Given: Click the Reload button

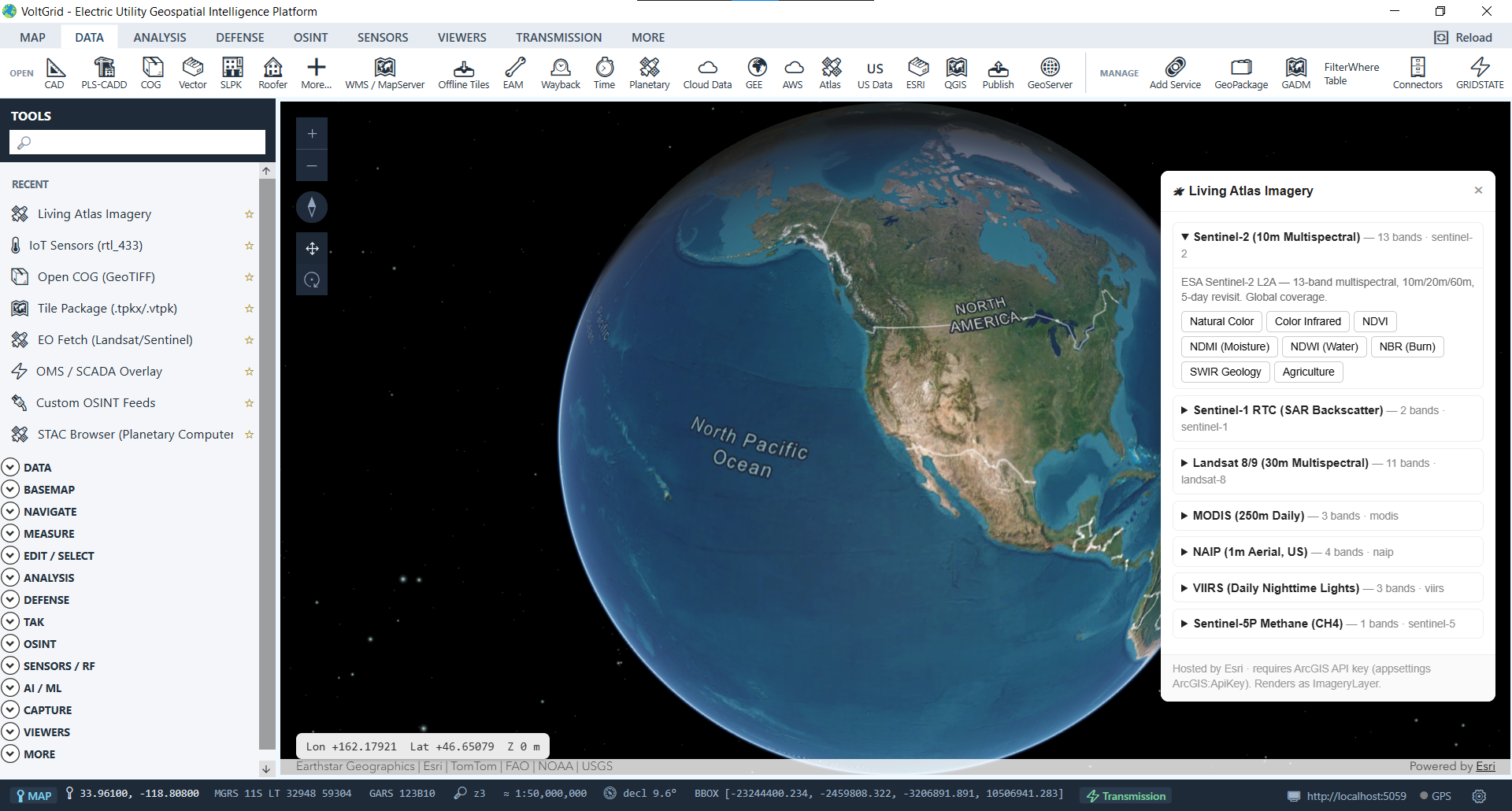Looking at the screenshot, I should coord(1464,38).
